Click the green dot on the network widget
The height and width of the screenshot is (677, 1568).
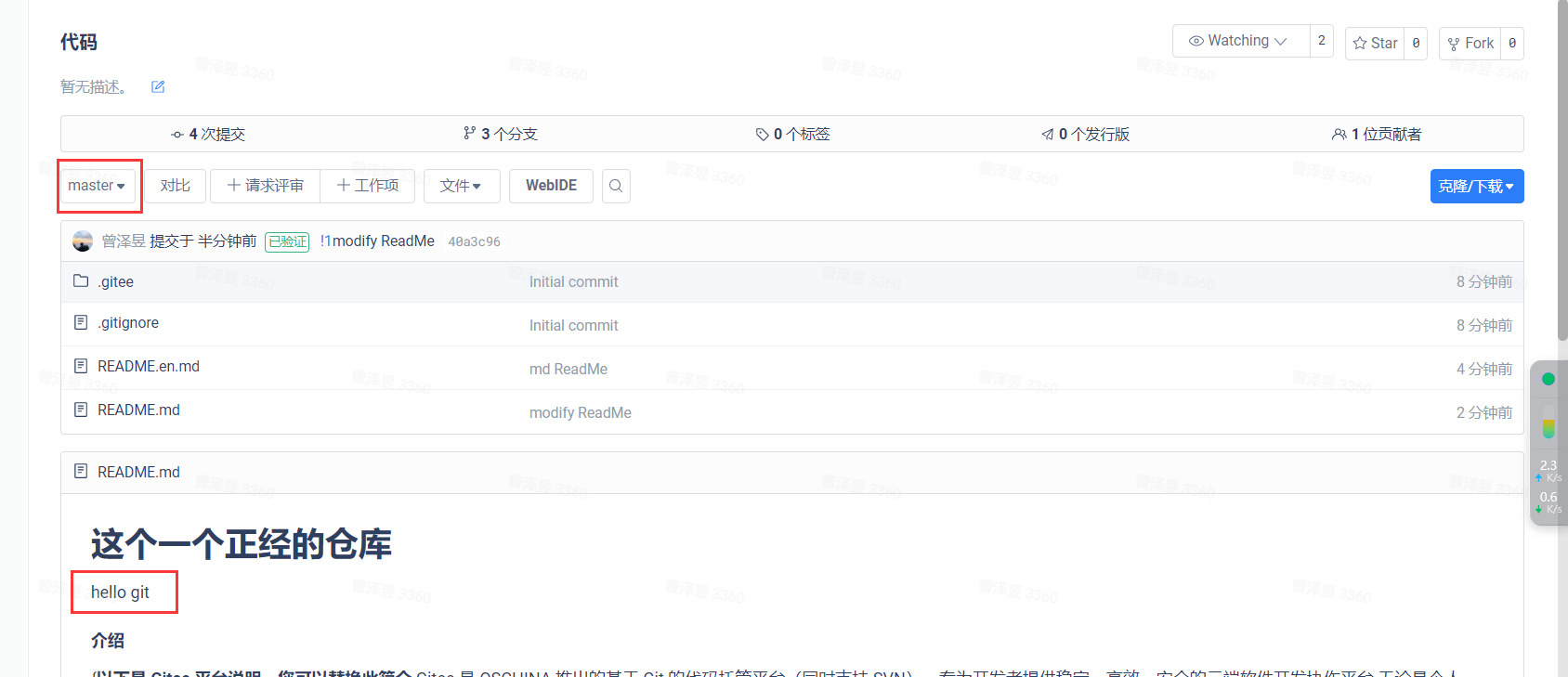tap(1548, 379)
